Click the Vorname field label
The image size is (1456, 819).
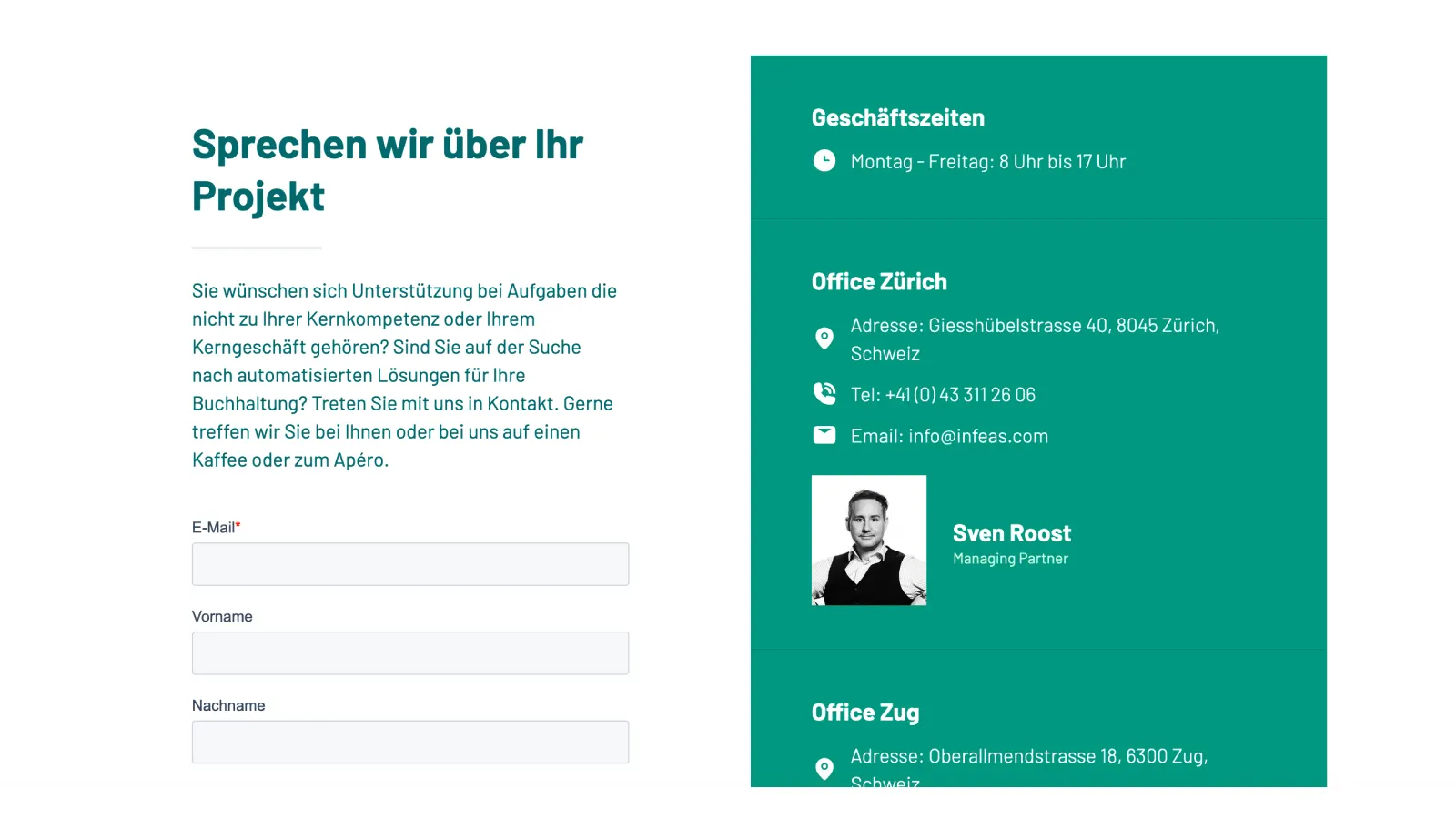coord(222,617)
